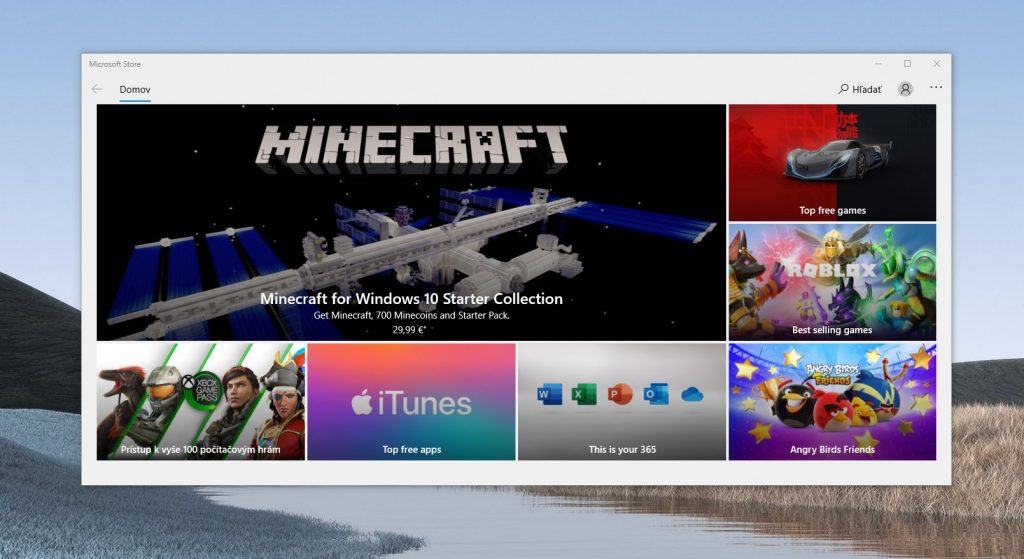
Task: Click the 'Top free apps' caption
Action: tap(411, 450)
